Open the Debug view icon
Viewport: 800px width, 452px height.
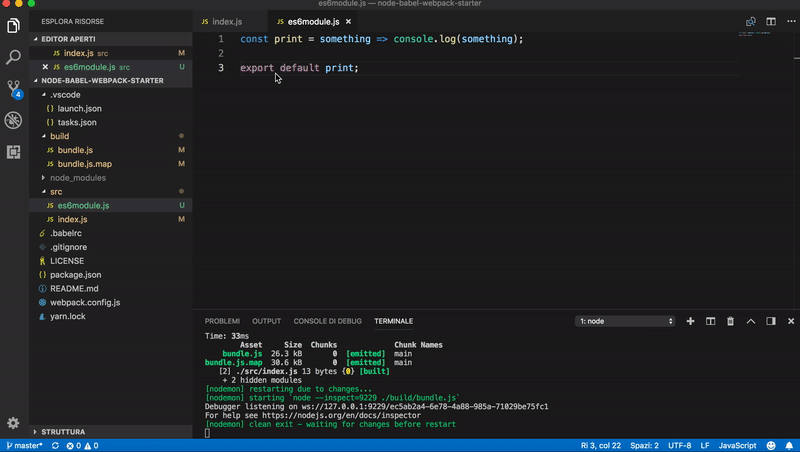tap(14, 121)
